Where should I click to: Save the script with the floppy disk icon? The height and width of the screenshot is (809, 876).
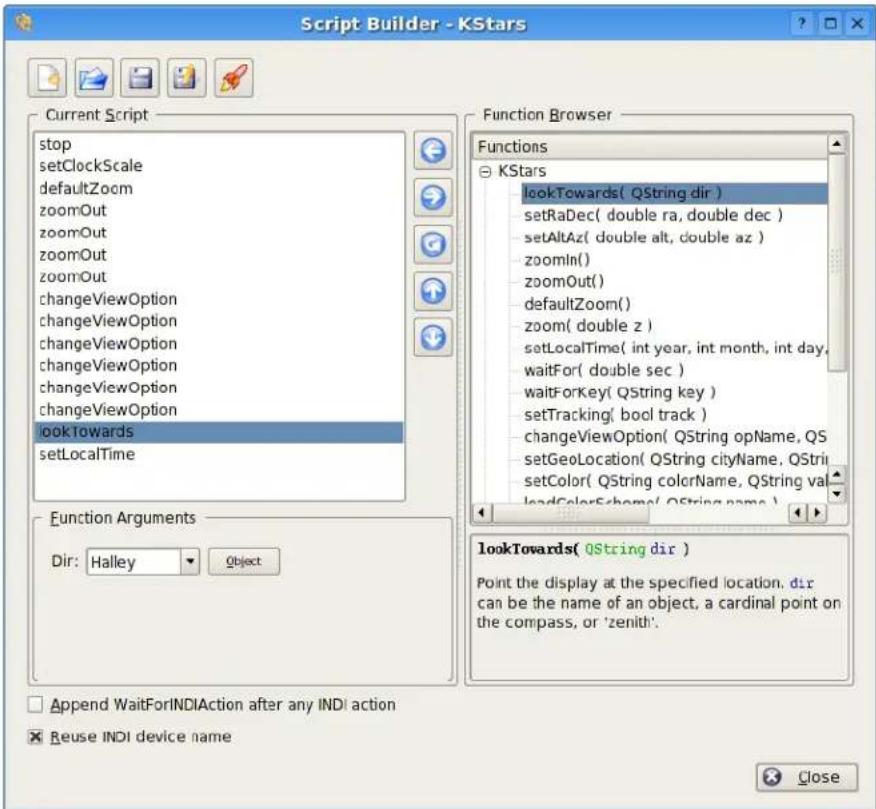[x=140, y=78]
